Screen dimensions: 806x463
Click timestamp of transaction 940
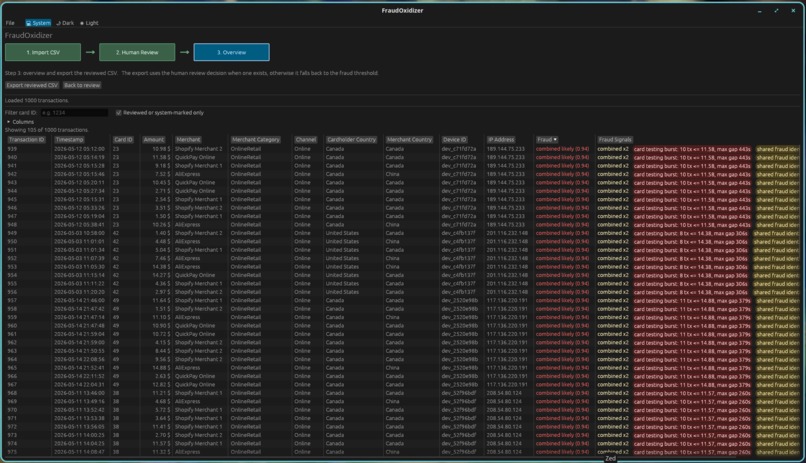[79, 157]
